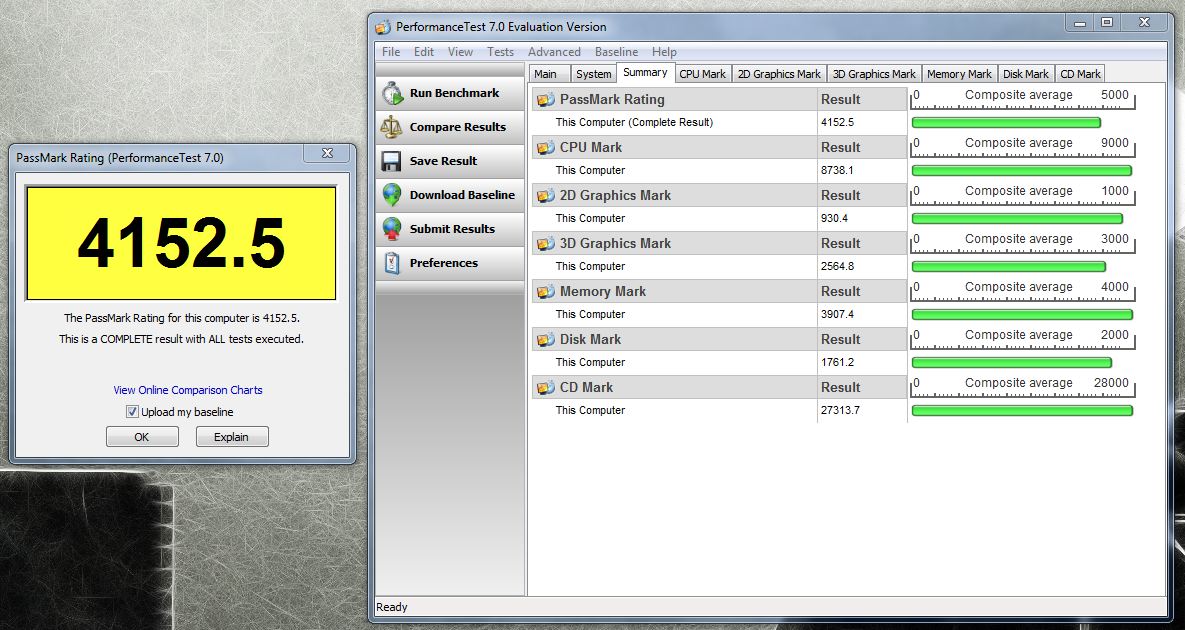1185x630 pixels.
Task: Click the 3D Graphics result value 2564.8
Action: click(x=837, y=267)
